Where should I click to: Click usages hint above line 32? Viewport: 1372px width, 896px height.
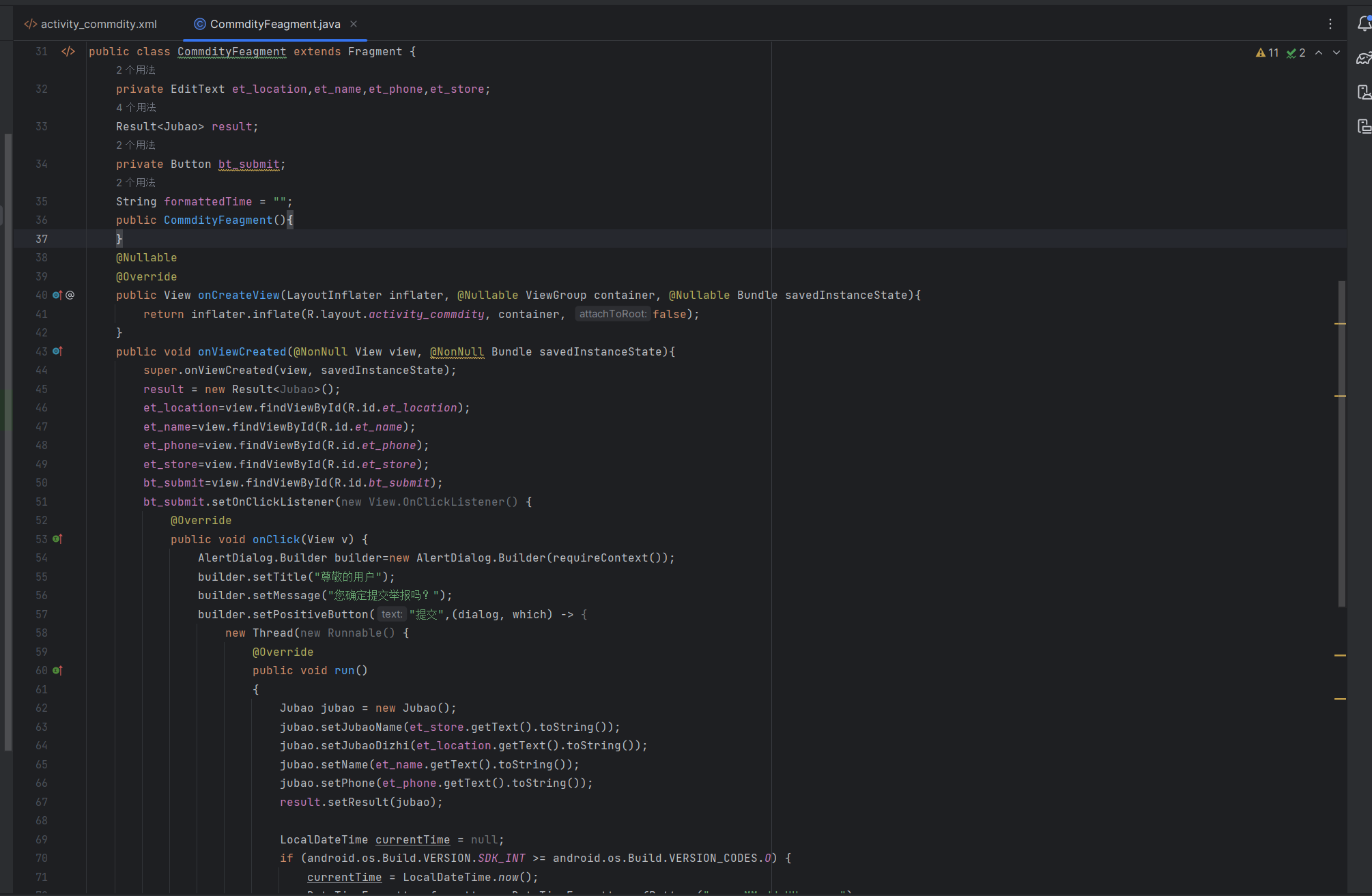(136, 70)
